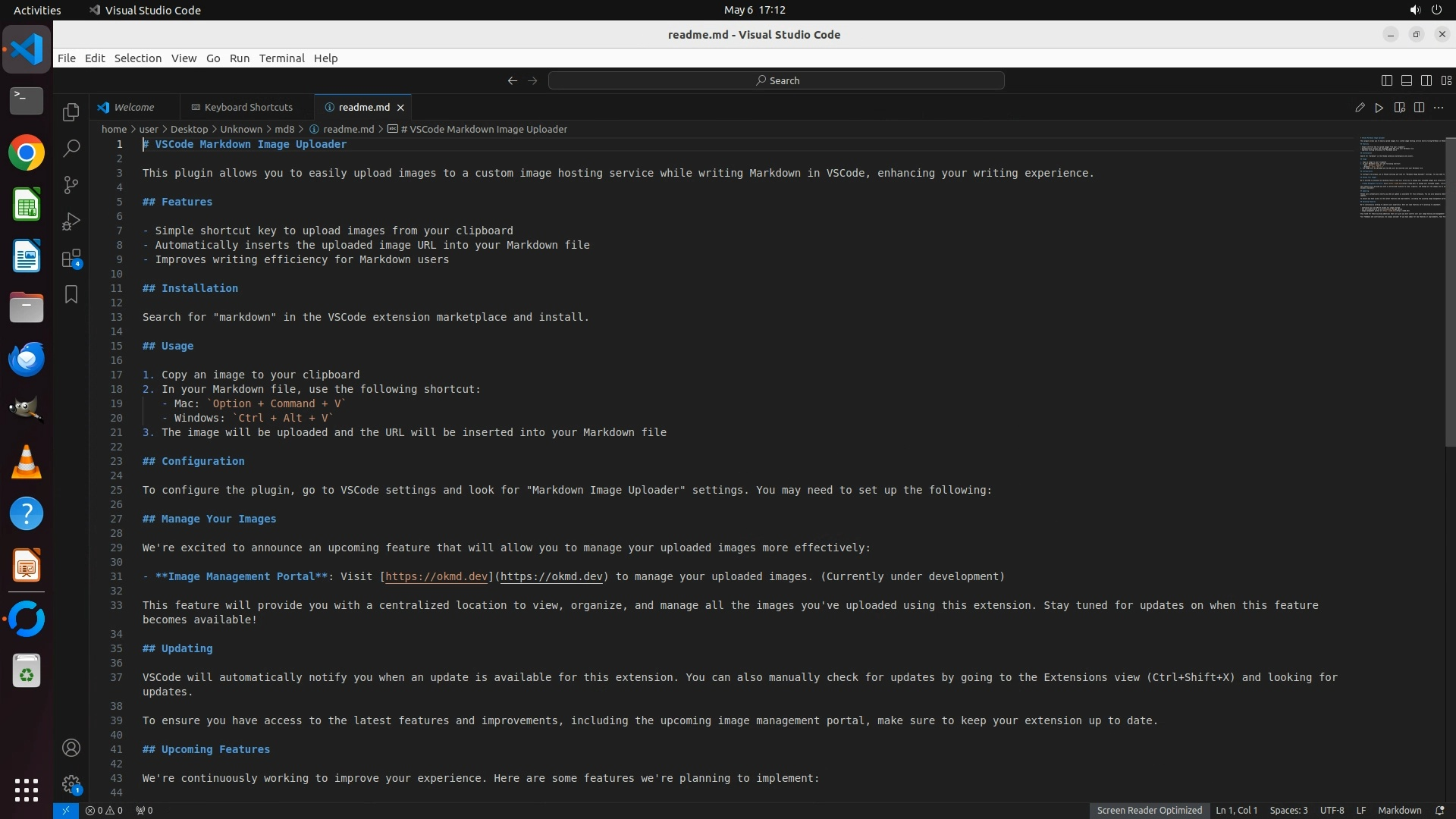Click the Spaces: 3 indentation setting
The width and height of the screenshot is (1456, 819).
click(x=1288, y=810)
